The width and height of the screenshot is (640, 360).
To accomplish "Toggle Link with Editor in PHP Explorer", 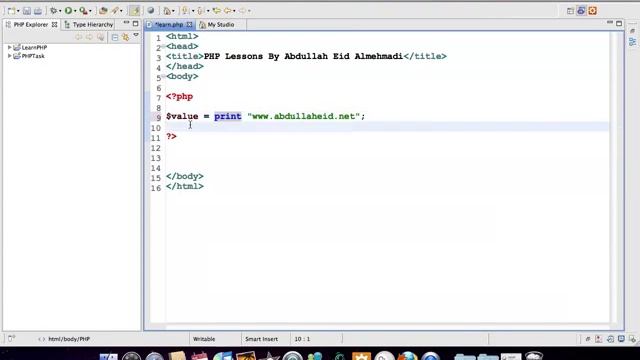I will point(126,38).
